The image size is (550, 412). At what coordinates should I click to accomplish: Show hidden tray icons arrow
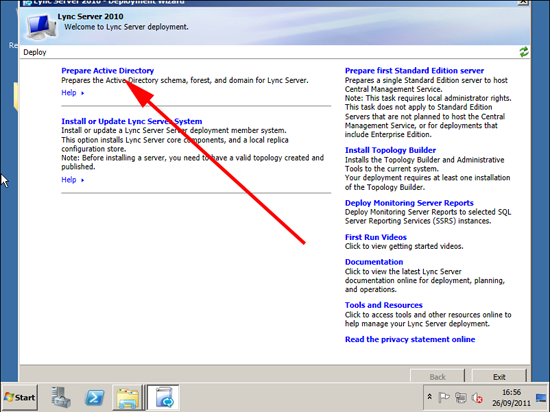point(429,397)
